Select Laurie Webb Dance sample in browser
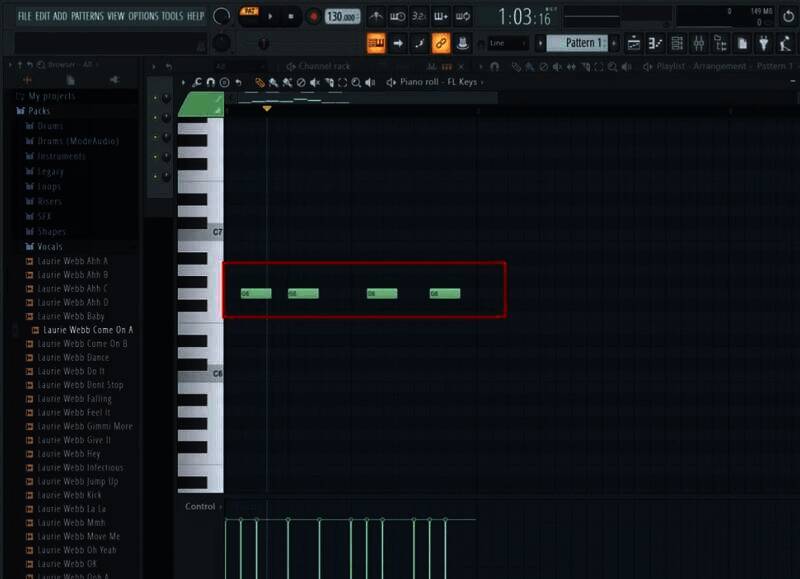Image resolution: width=800 pixels, height=579 pixels. pos(75,357)
